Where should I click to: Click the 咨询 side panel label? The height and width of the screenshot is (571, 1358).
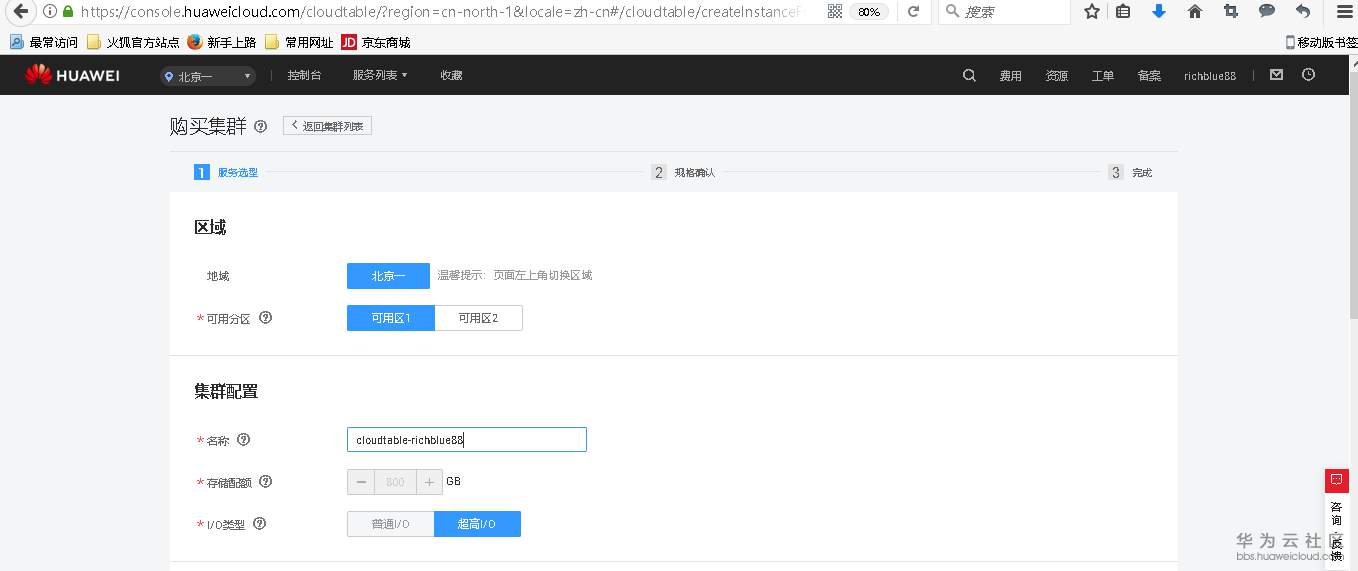point(1337,513)
